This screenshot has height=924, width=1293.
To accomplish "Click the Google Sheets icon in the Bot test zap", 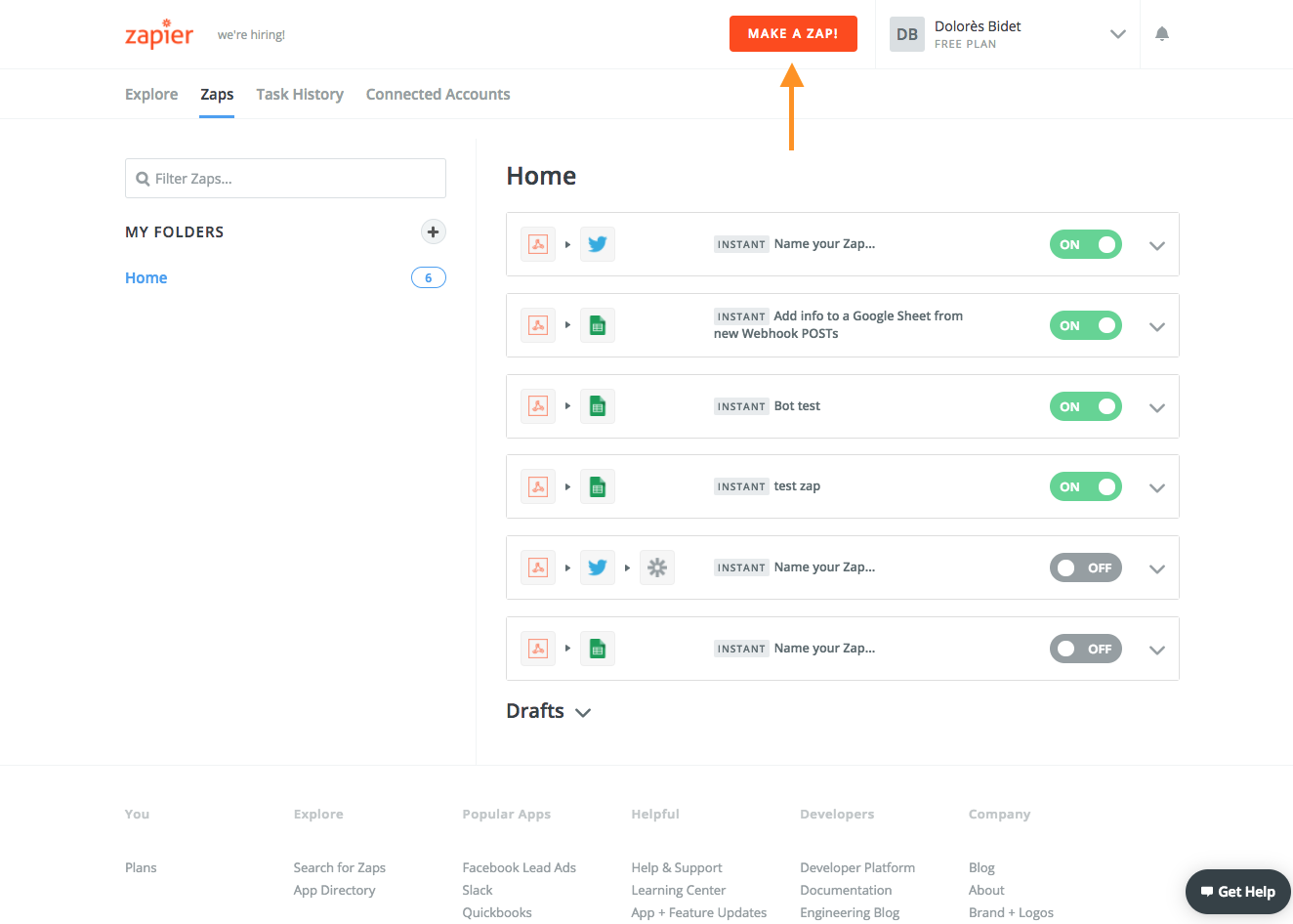I will pyautogui.click(x=598, y=406).
